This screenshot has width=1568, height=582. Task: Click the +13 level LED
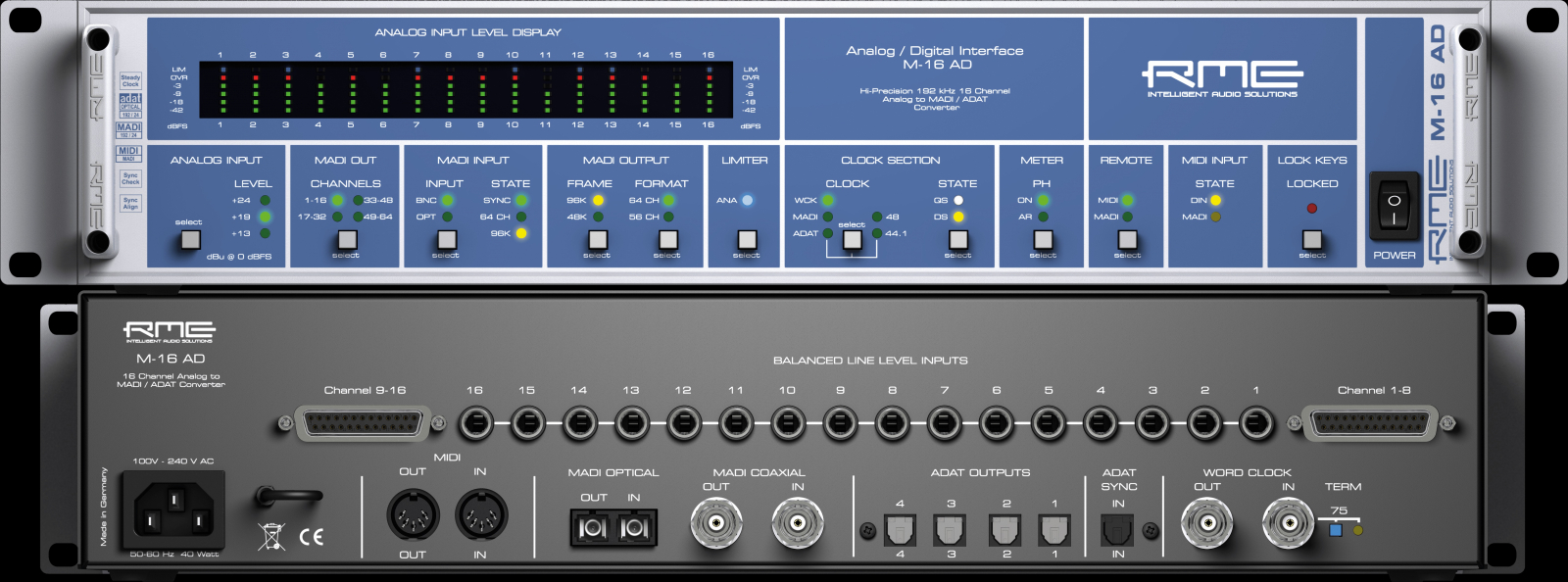tap(265, 233)
